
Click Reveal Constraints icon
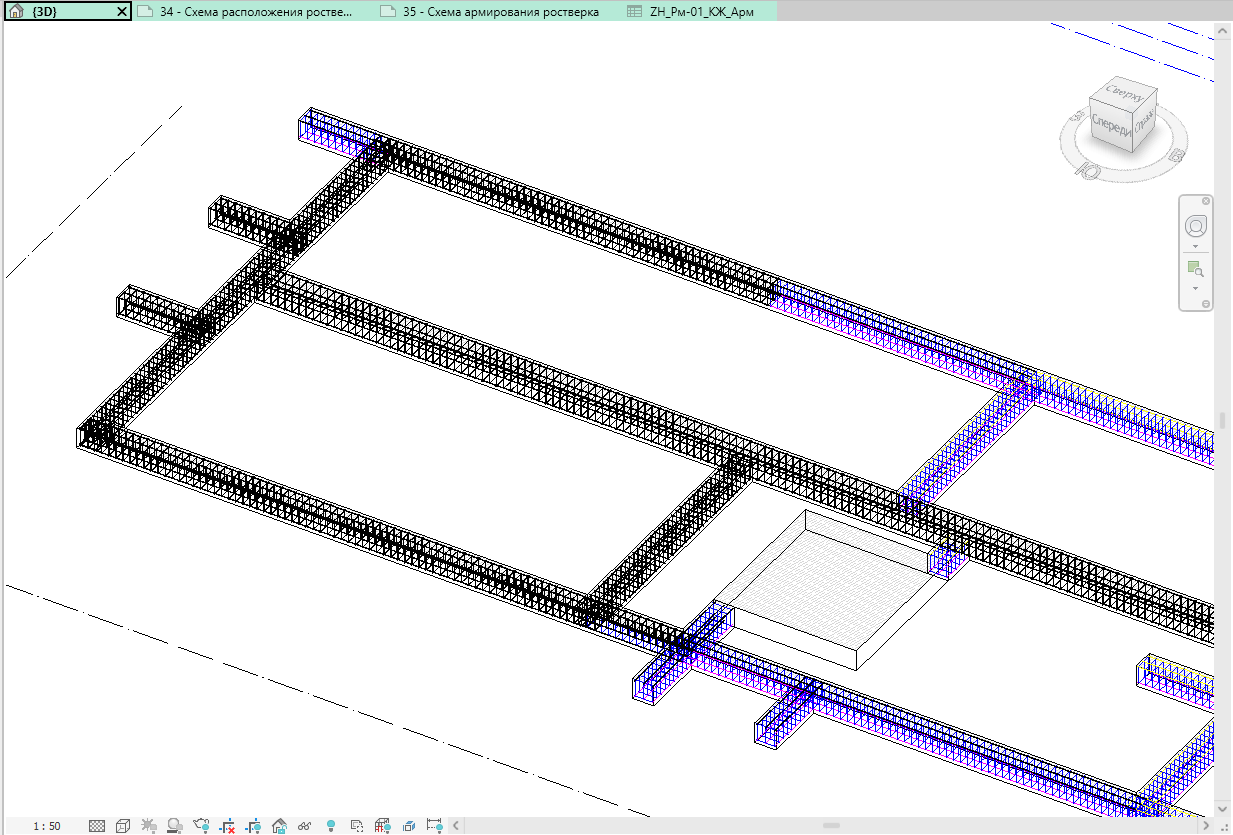click(x=435, y=826)
